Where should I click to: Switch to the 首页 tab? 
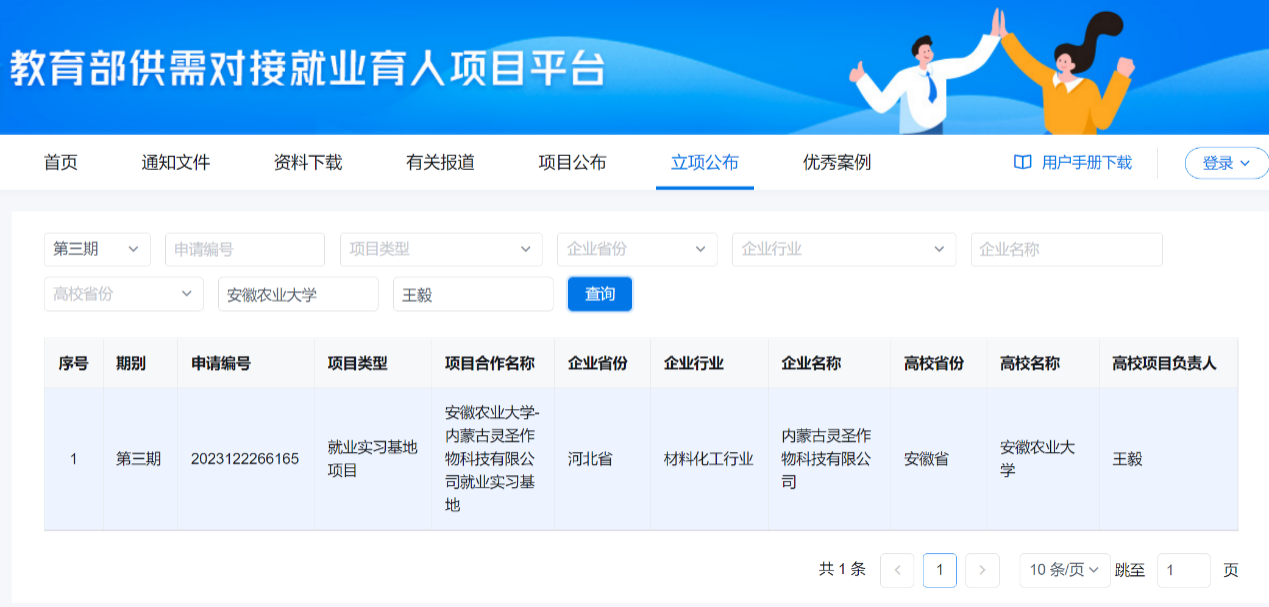61,163
